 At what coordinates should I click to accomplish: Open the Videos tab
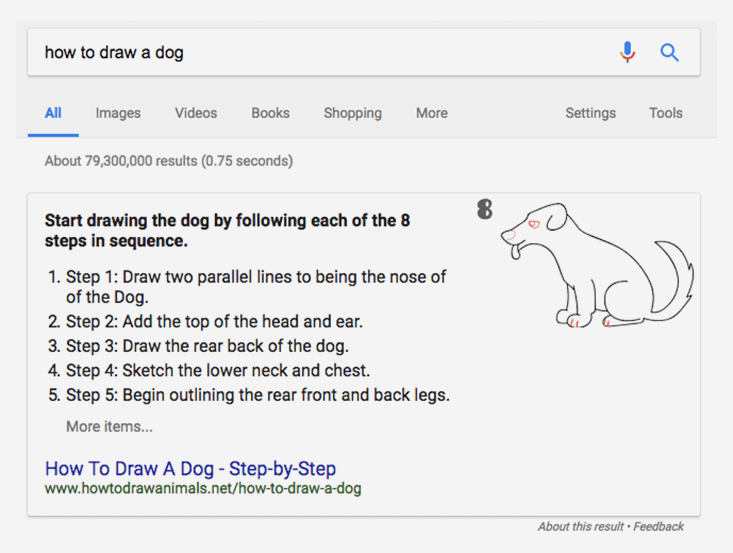[196, 113]
